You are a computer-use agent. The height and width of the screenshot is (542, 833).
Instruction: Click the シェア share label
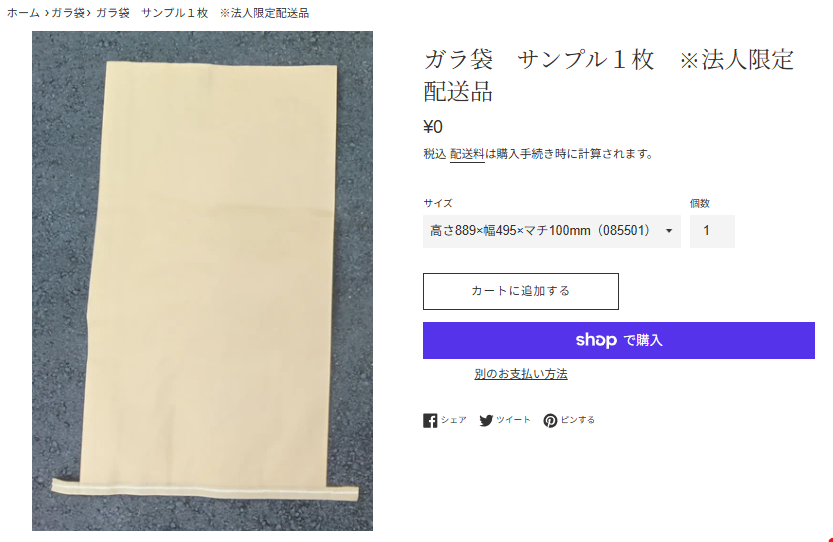pyautogui.click(x=453, y=420)
